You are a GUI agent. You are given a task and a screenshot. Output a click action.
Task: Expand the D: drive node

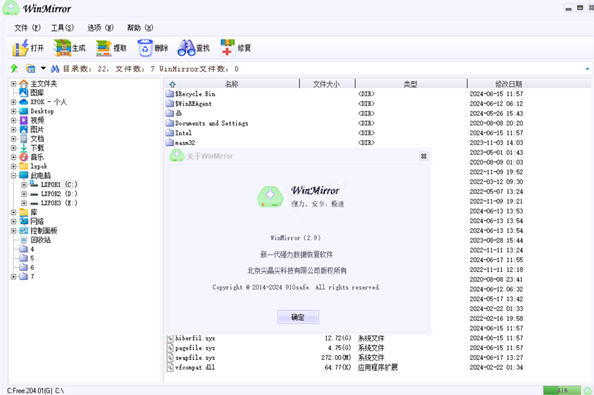point(24,194)
